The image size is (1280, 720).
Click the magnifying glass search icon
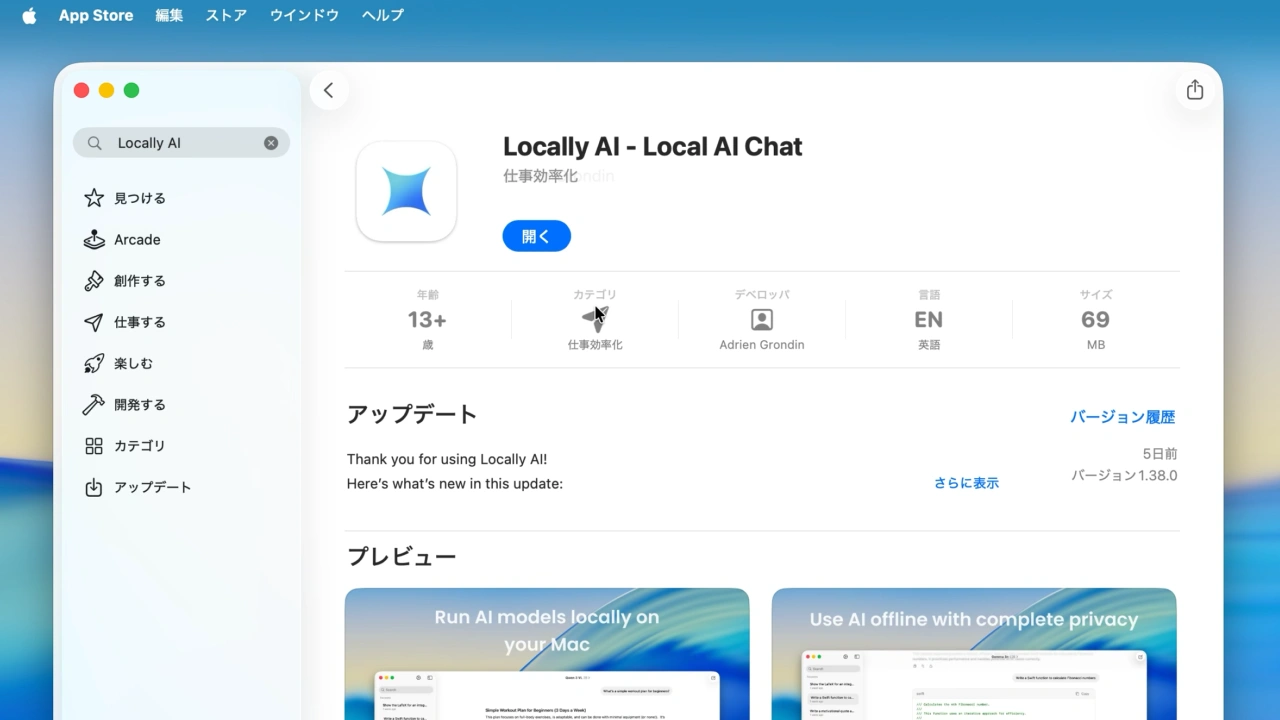click(94, 142)
